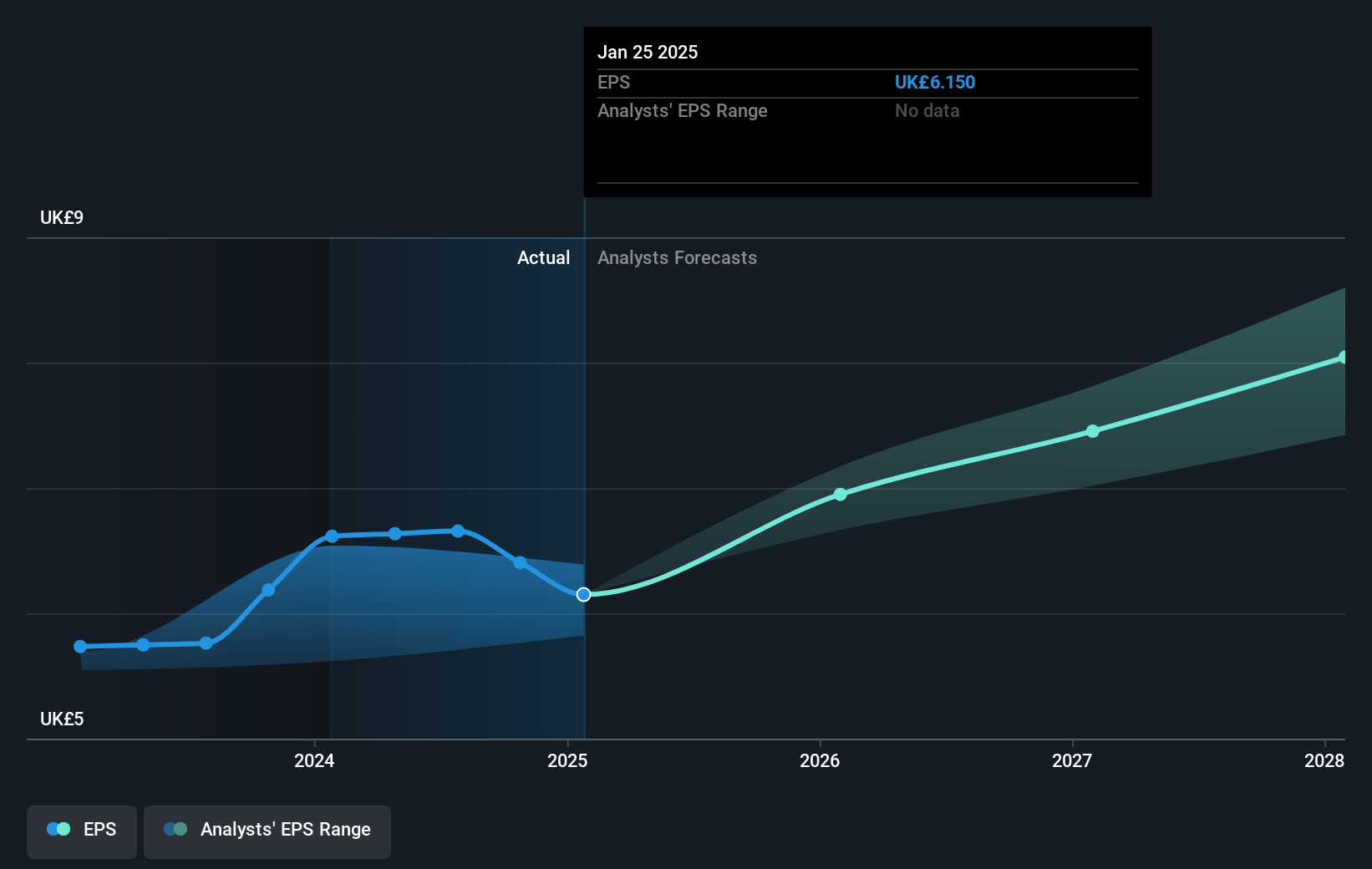Toggle the EPS legend button
Image resolution: width=1372 pixels, height=869 pixels.
[x=82, y=831]
